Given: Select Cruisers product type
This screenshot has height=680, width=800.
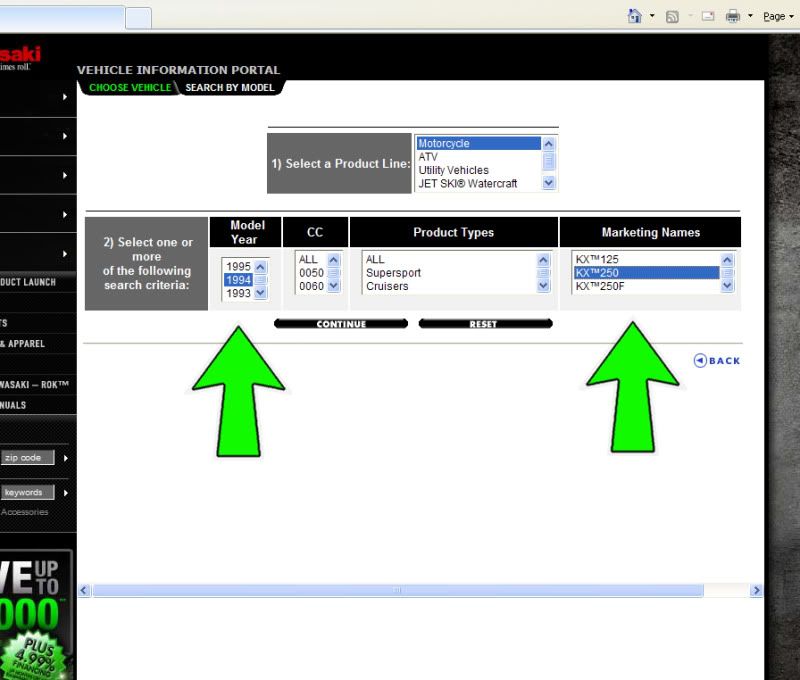Looking at the screenshot, I should pos(449,286).
